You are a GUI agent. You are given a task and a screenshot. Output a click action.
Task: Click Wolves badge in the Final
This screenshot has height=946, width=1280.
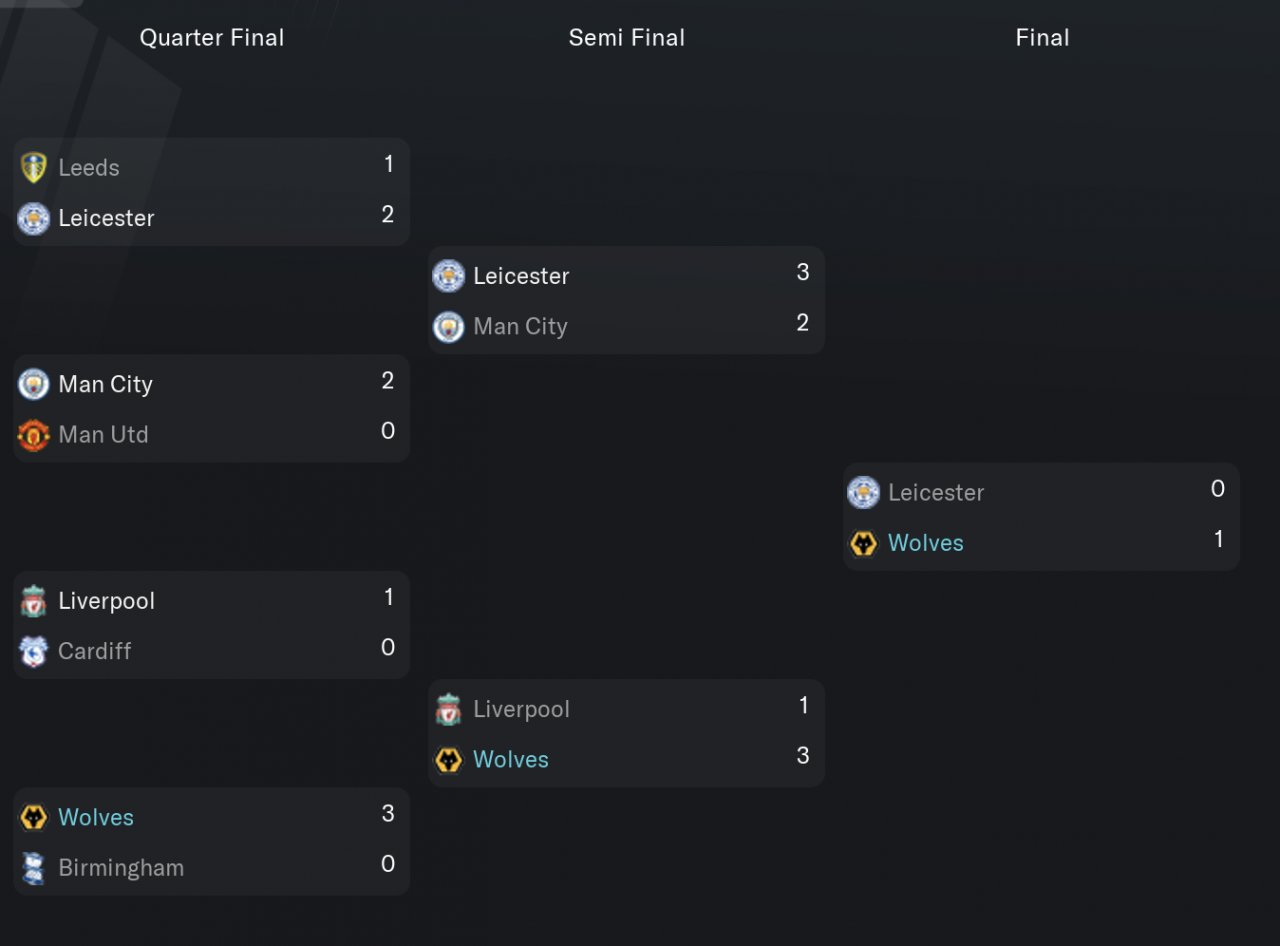click(863, 543)
